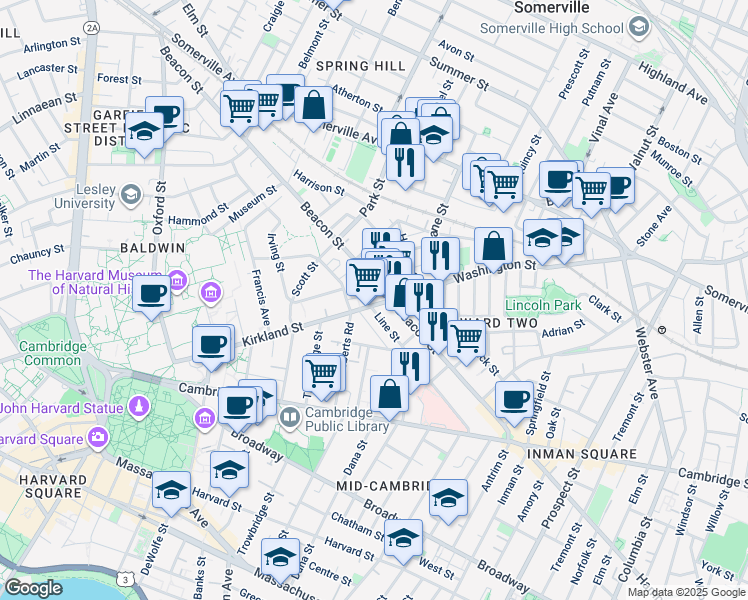
Task: Select the Inman Square label
Action: [x=582, y=454]
